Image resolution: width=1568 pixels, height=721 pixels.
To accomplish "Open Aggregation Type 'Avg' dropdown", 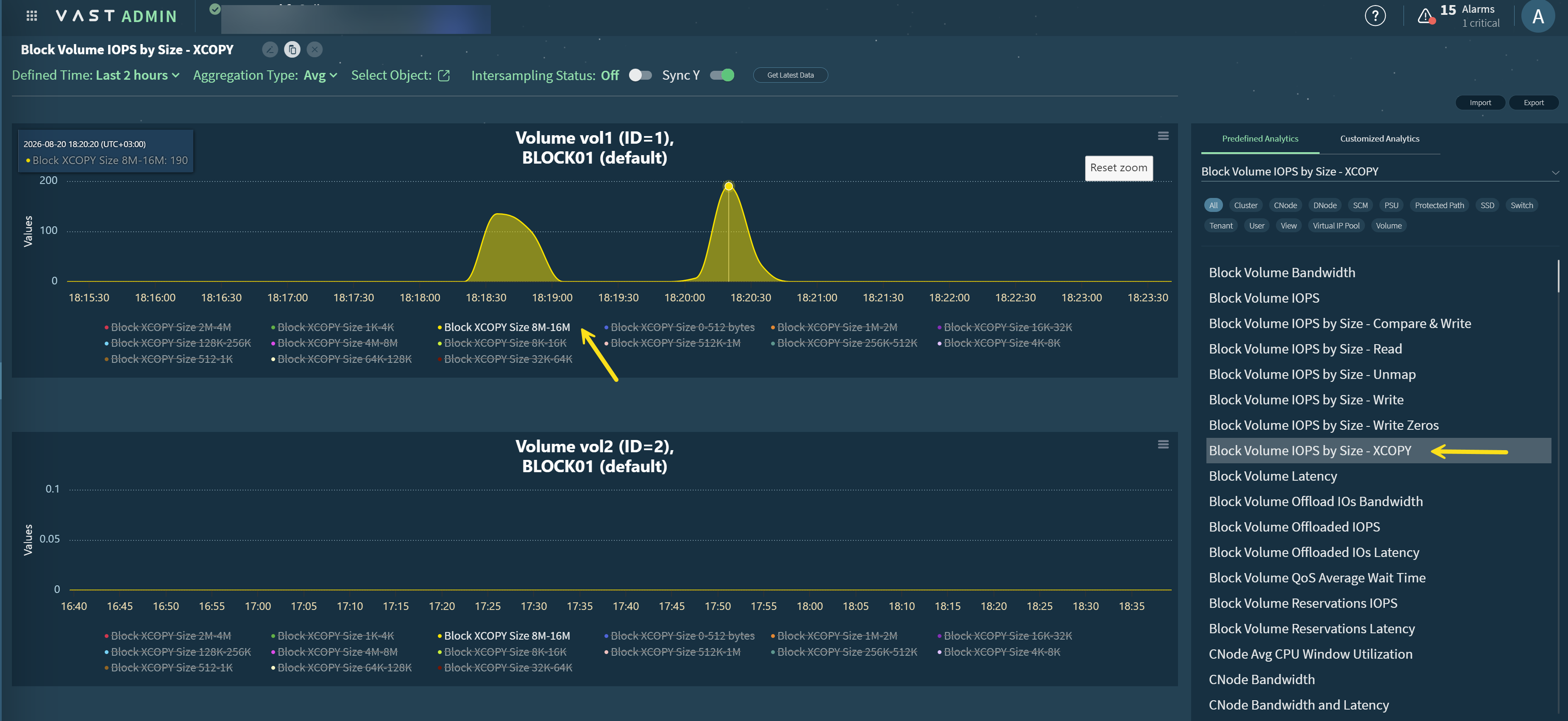I will tap(320, 75).
